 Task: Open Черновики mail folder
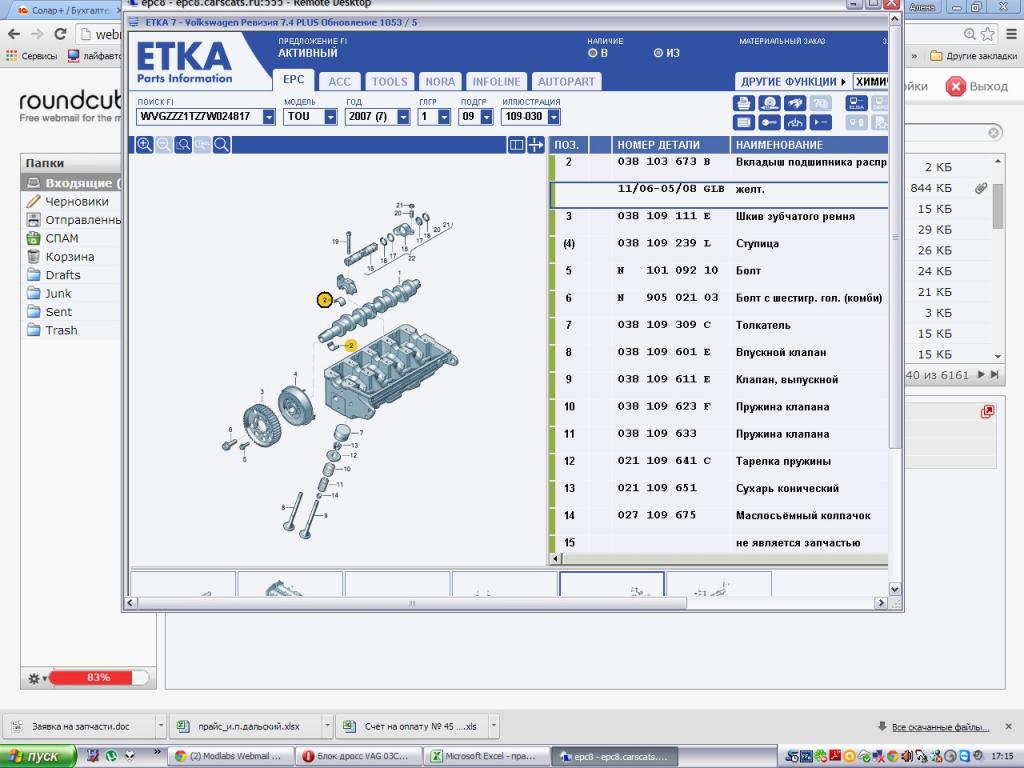click(72, 202)
